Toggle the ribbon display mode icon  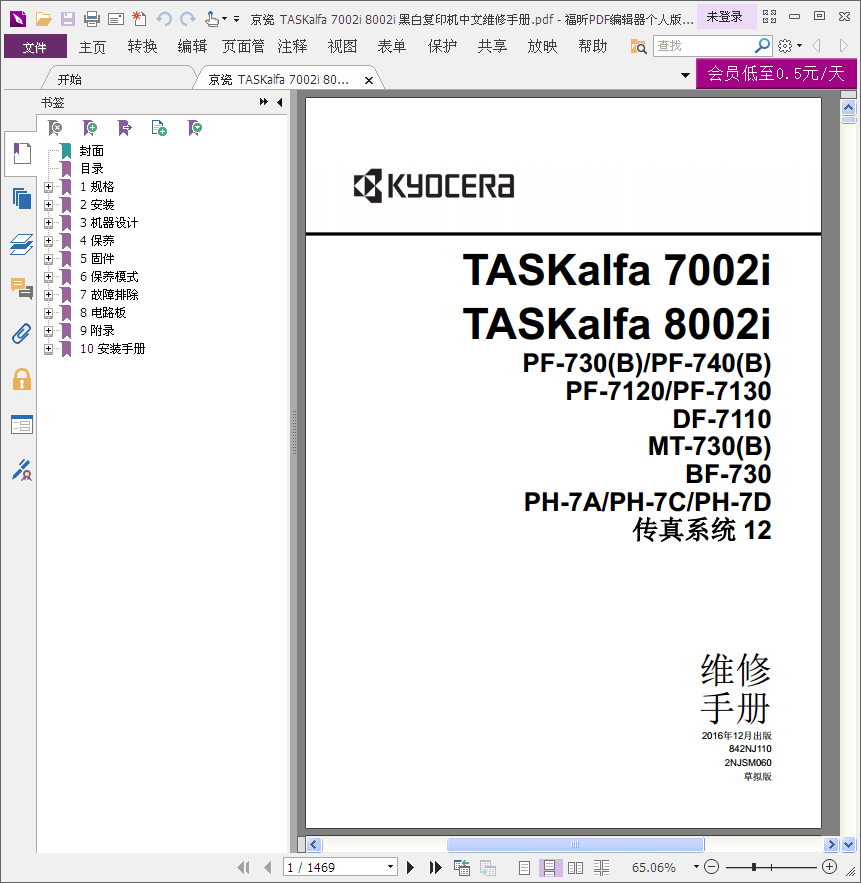(x=769, y=17)
